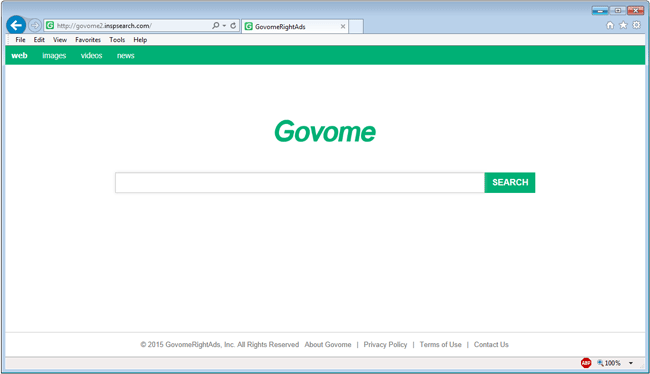Close the GovomeRightAds tab
The width and height of the screenshot is (650, 374).
[343, 27]
